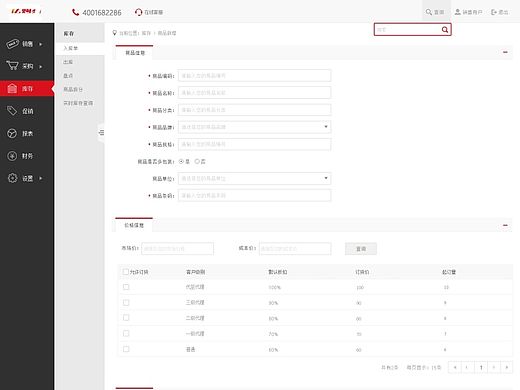
Task: Select the product info tab
Action: [134, 53]
